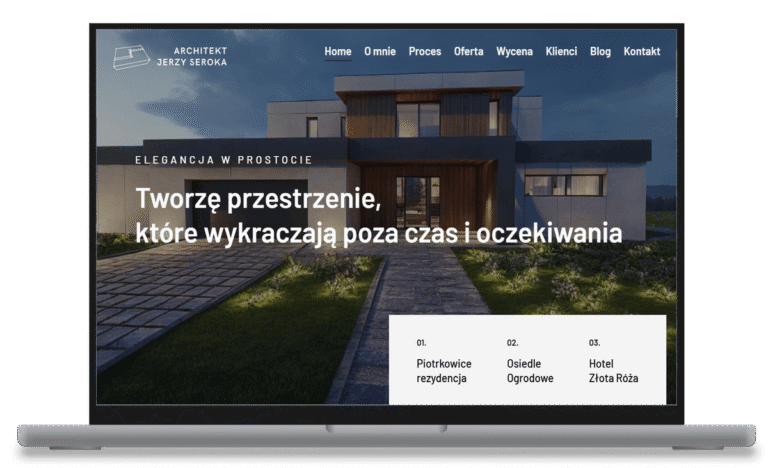The image size is (768, 468).
Task: Go to the Proces section
Action: [x=425, y=51]
